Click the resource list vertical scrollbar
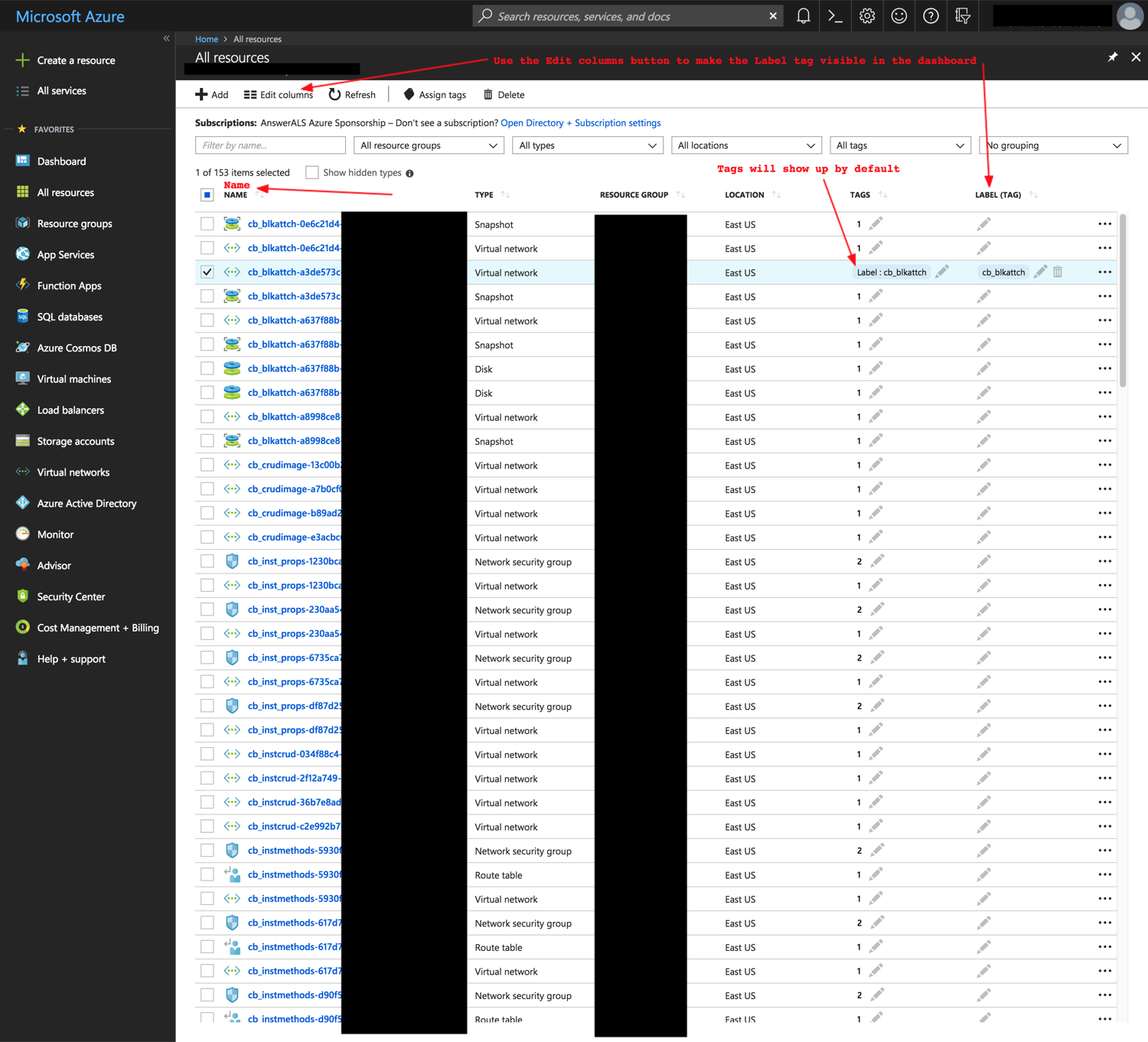 [1123, 301]
